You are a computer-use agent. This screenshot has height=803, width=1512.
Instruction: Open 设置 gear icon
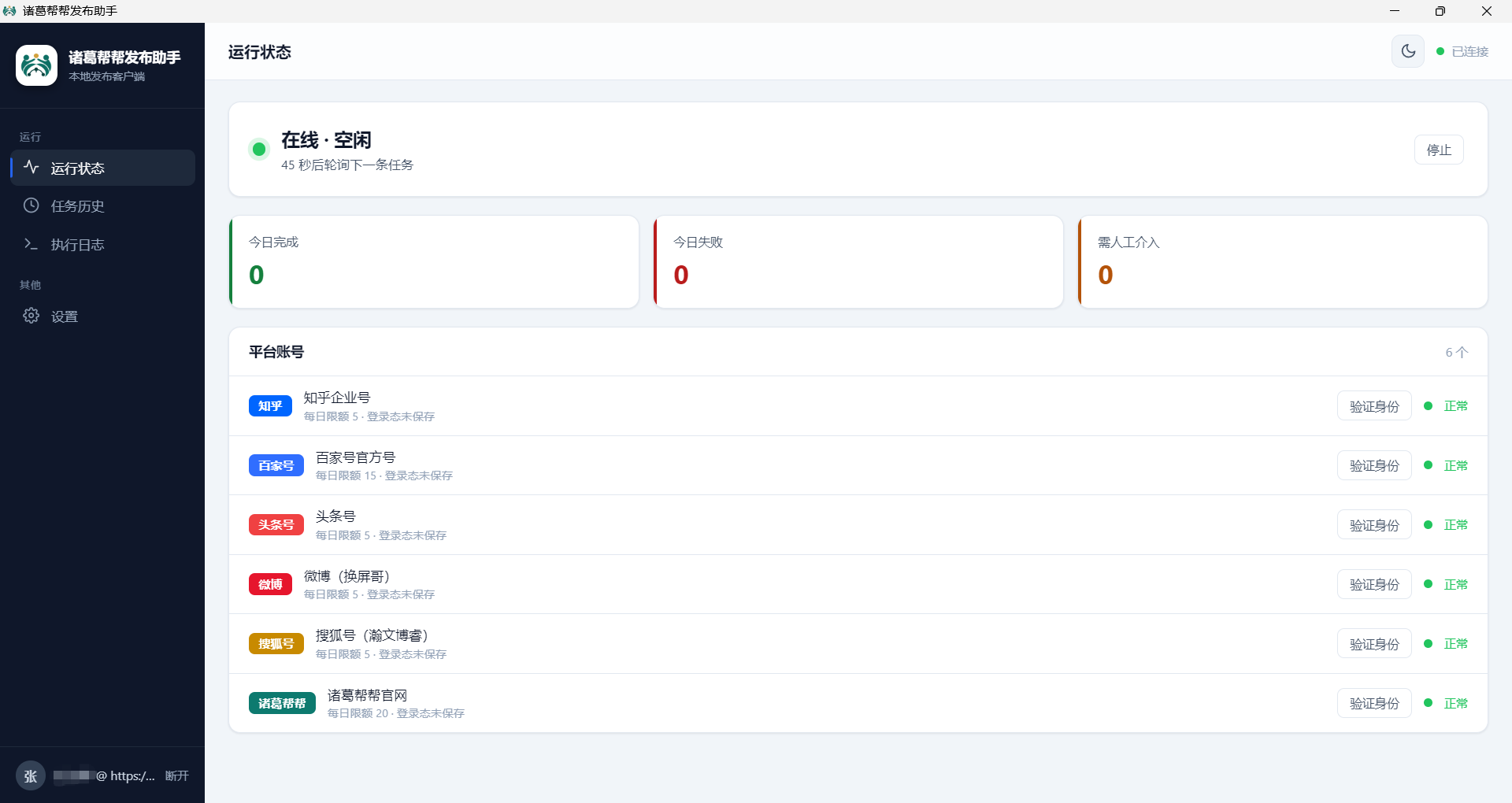31,316
